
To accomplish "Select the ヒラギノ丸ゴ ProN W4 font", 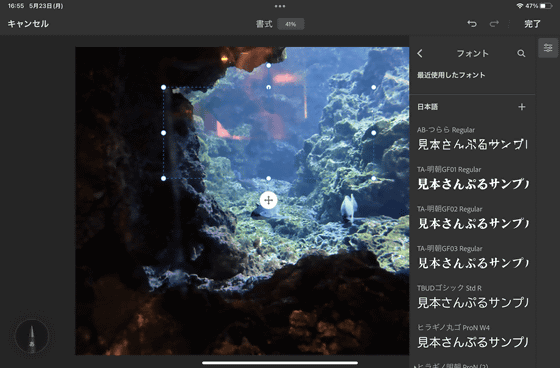I will [472, 337].
